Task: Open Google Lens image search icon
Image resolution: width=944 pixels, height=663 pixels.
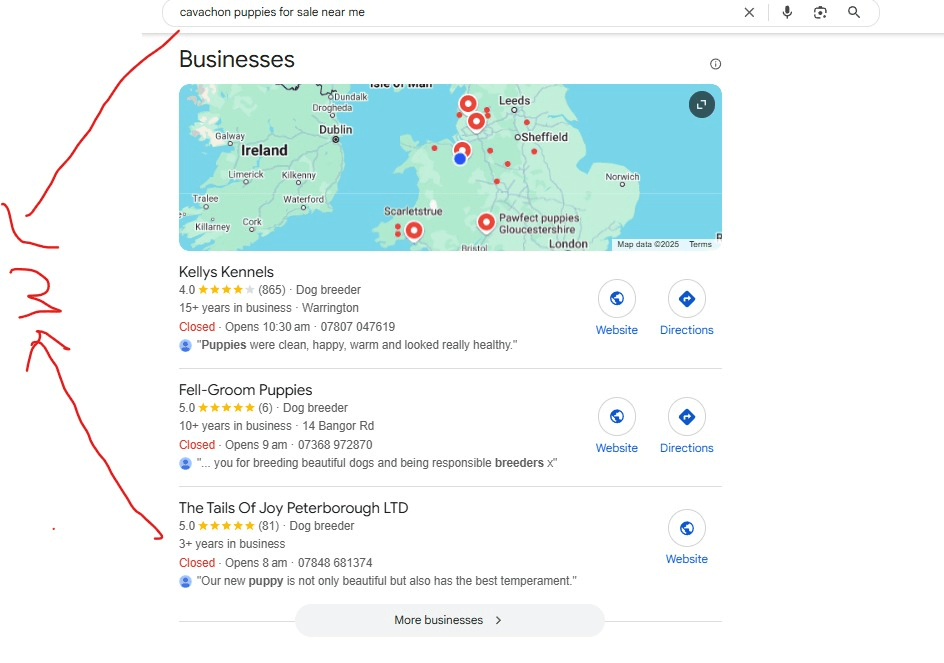Action: (x=820, y=12)
